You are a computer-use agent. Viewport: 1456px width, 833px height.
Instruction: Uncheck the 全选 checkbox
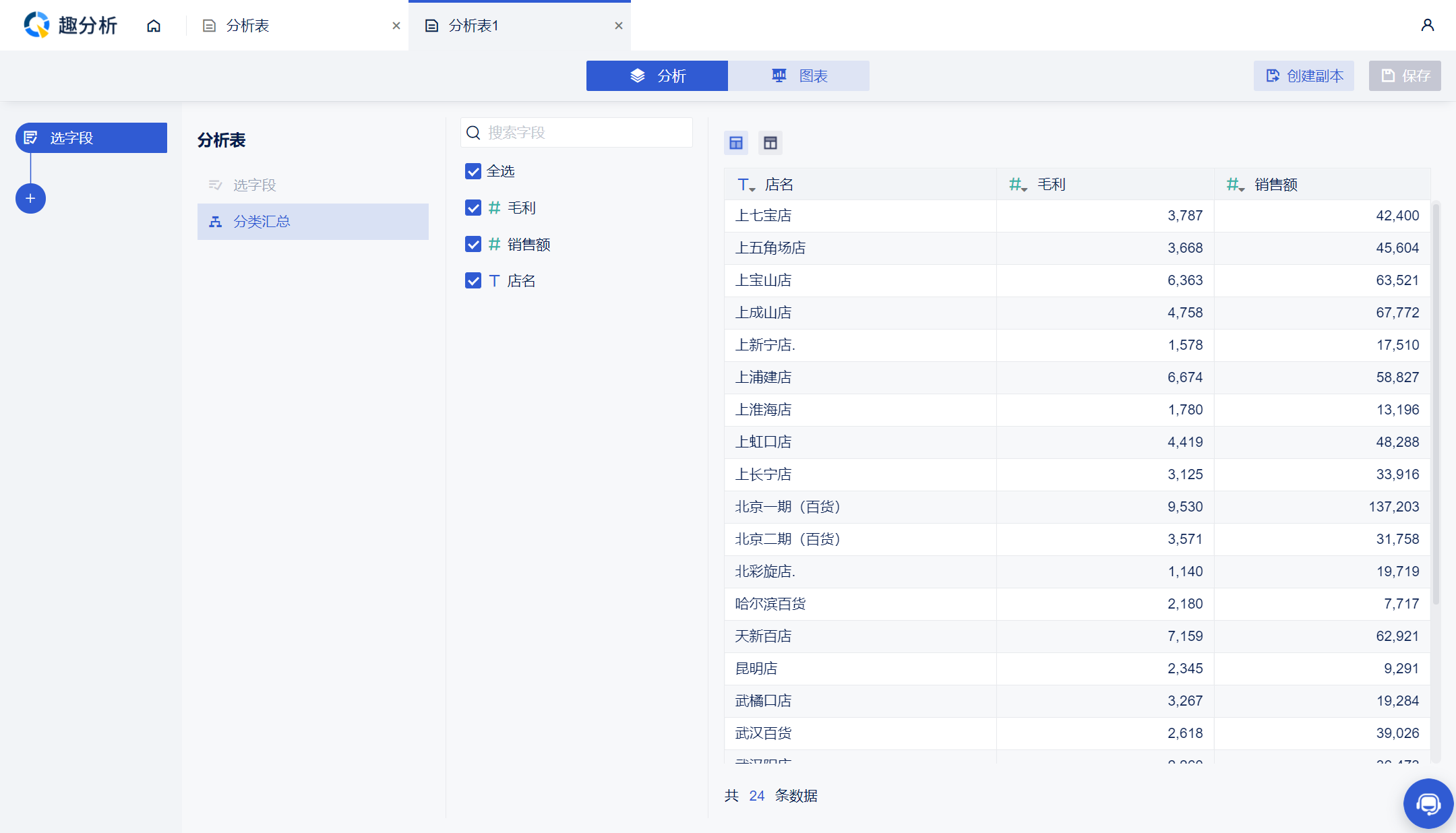tap(473, 171)
